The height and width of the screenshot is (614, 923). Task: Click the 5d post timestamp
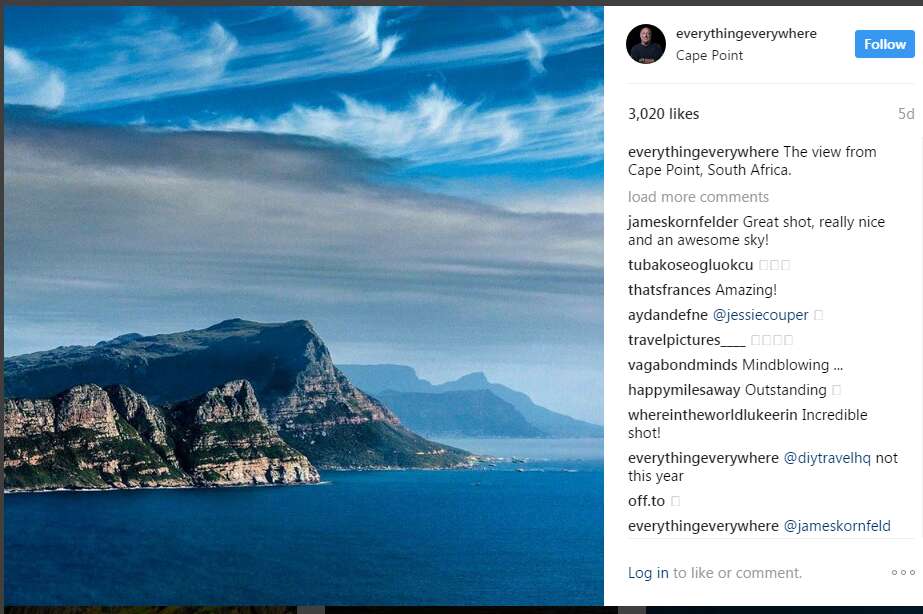(x=906, y=114)
